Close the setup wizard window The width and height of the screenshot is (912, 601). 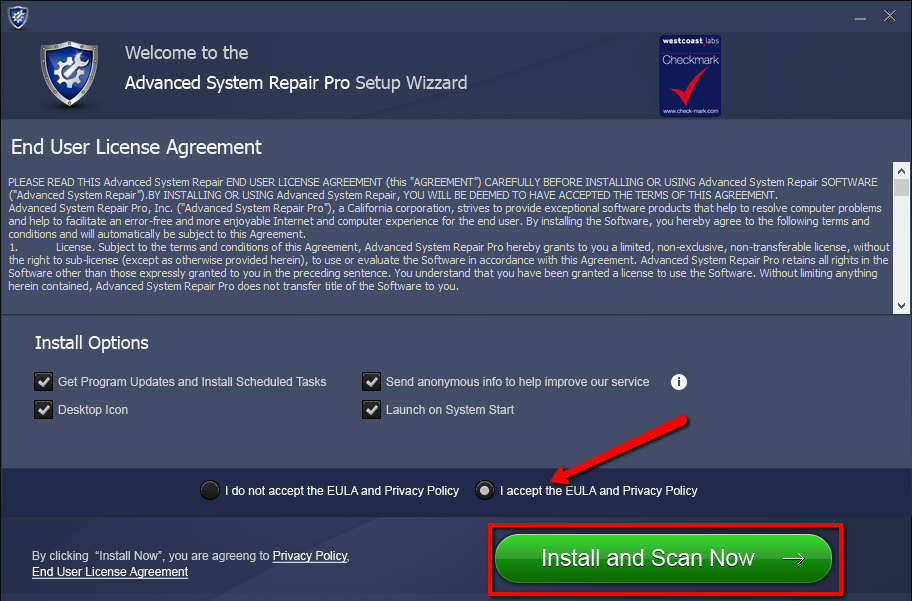[x=890, y=16]
